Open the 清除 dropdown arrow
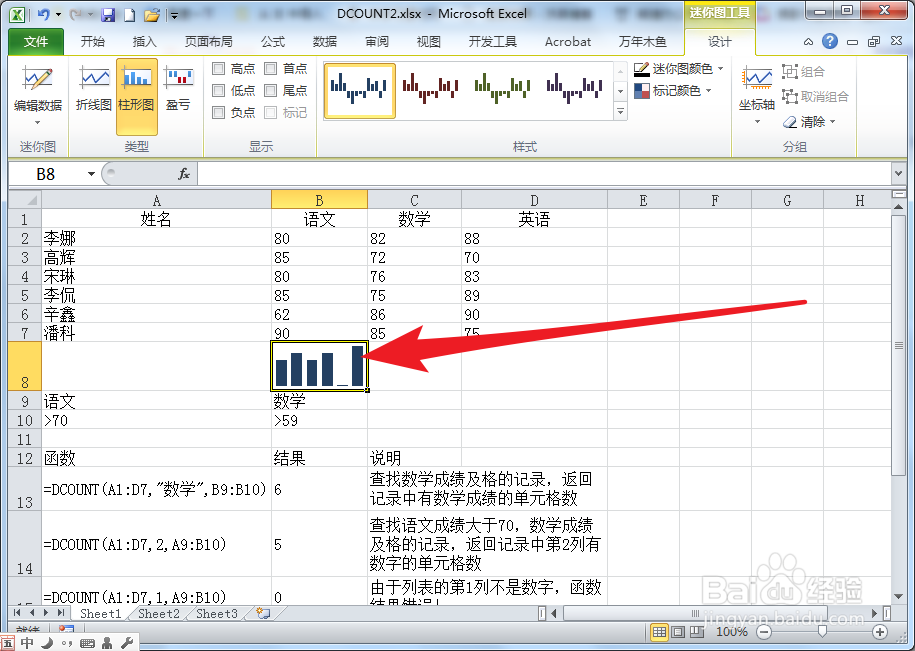This screenshot has height=651, width=915. (832, 122)
